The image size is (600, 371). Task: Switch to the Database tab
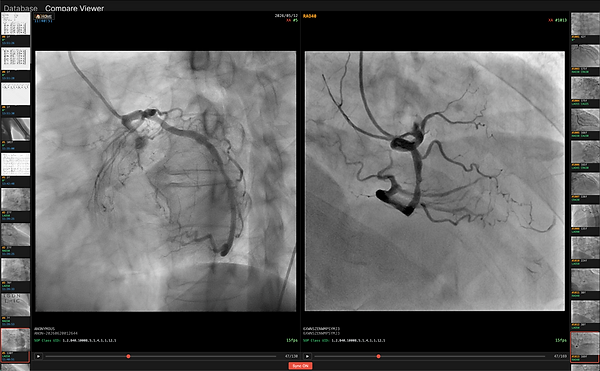tap(20, 8)
